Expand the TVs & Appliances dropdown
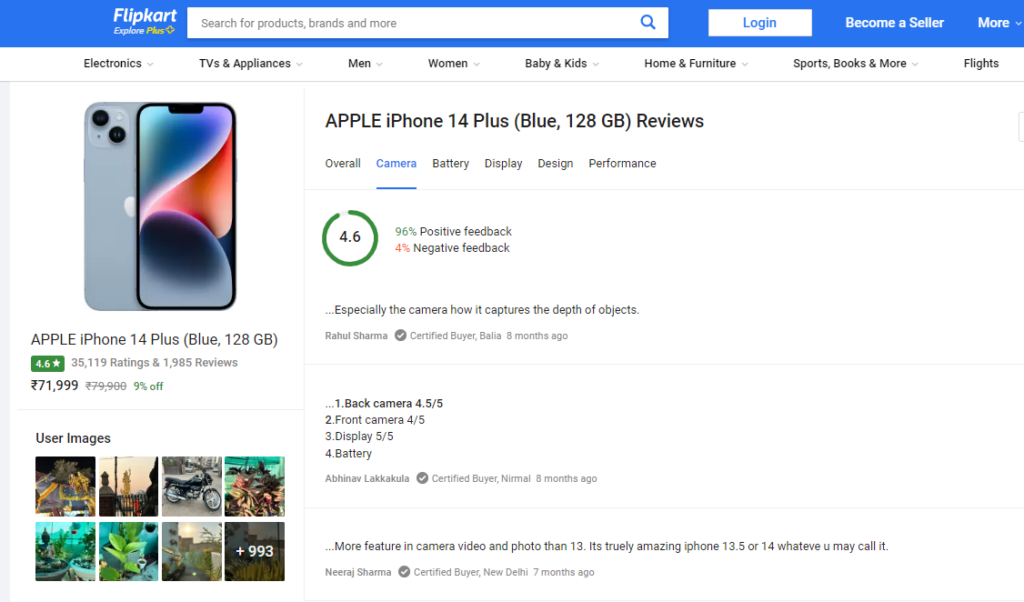The image size is (1024, 602). (251, 63)
